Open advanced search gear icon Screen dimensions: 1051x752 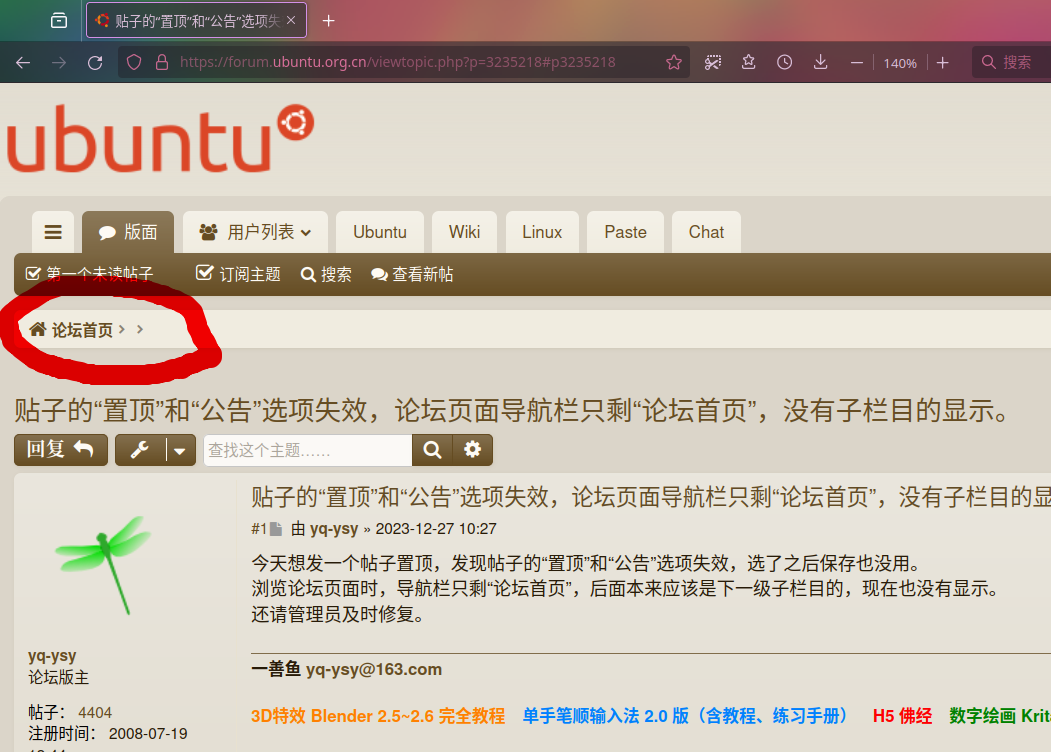[x=473, y=450]
